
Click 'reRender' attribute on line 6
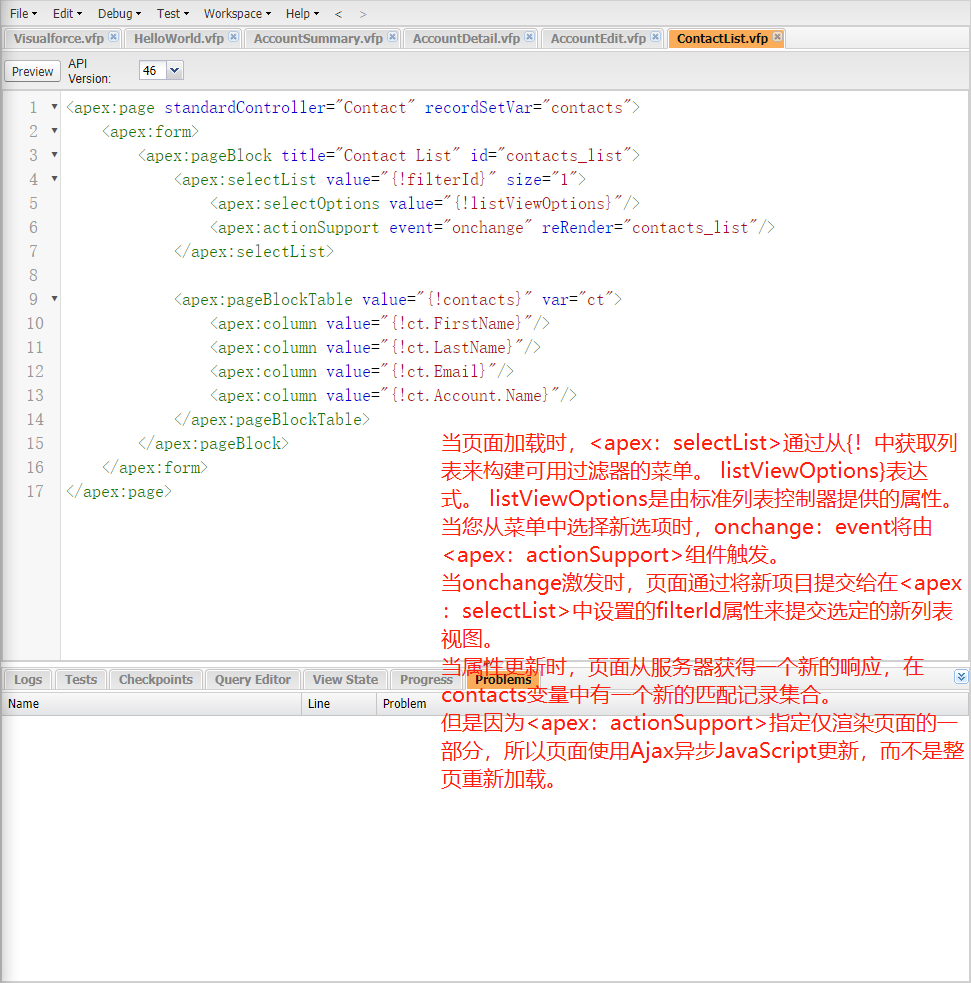(x=578, y=228)
